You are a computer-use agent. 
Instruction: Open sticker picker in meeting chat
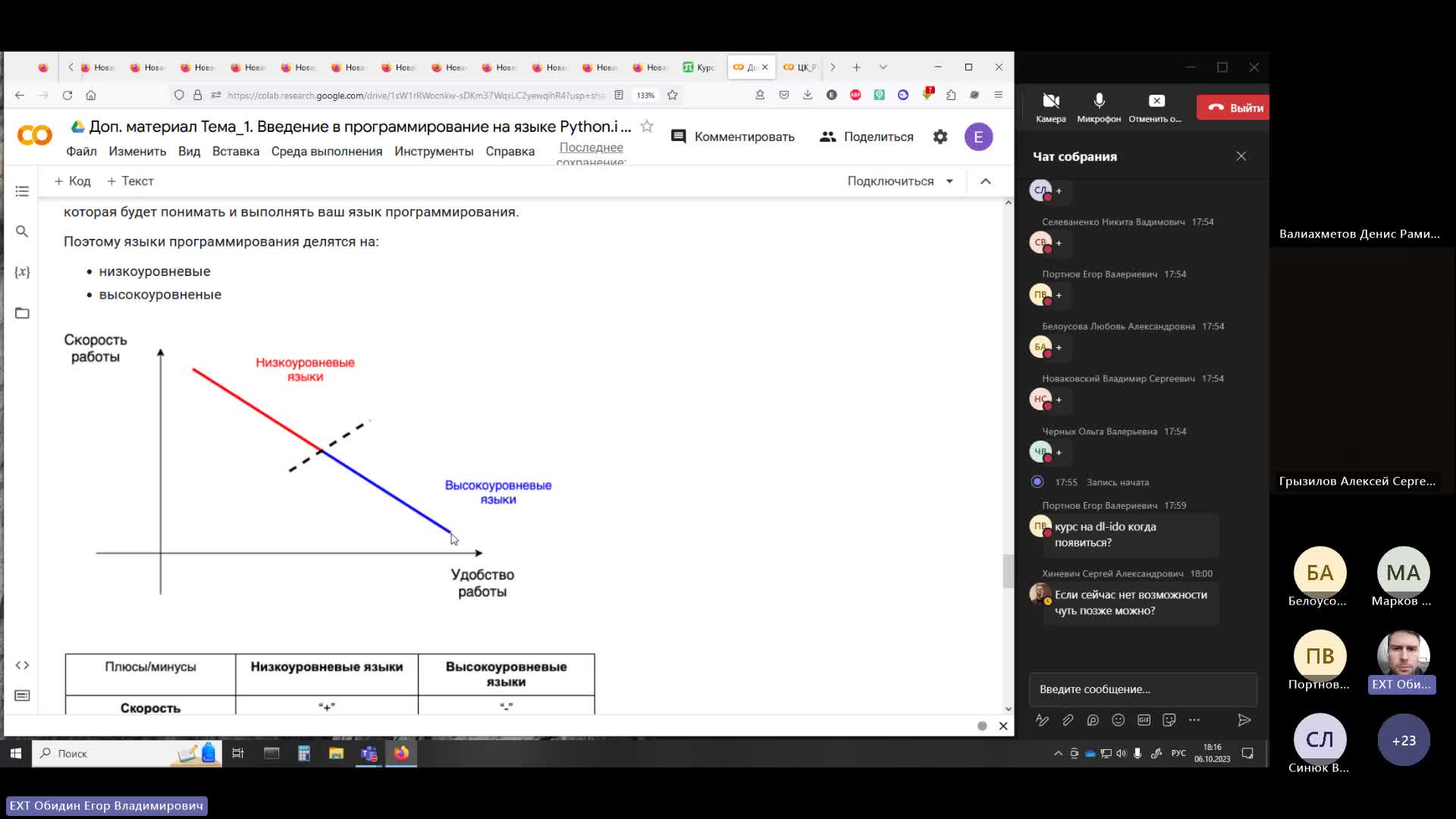(1169, 720)
